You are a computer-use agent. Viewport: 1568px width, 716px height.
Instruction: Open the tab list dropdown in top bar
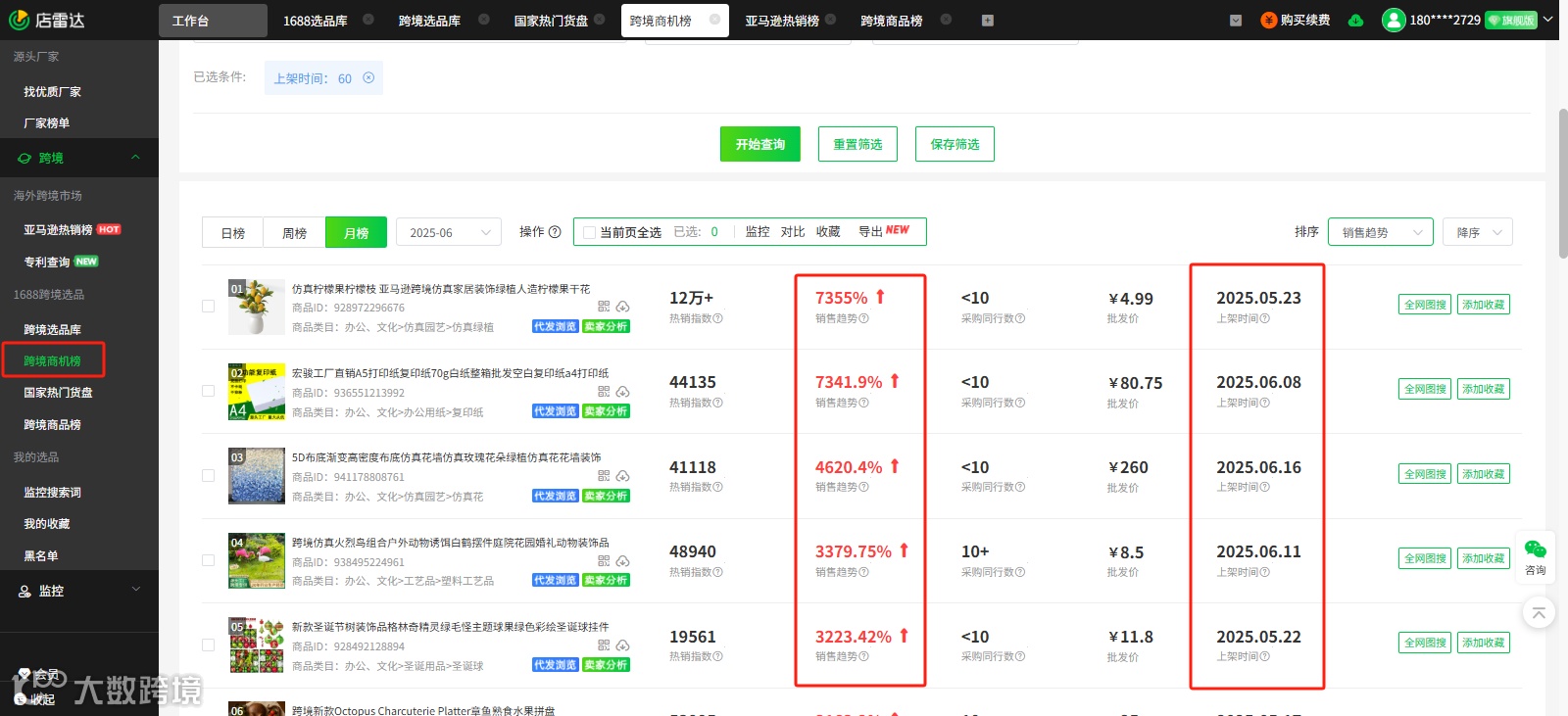click(1236, 20)
